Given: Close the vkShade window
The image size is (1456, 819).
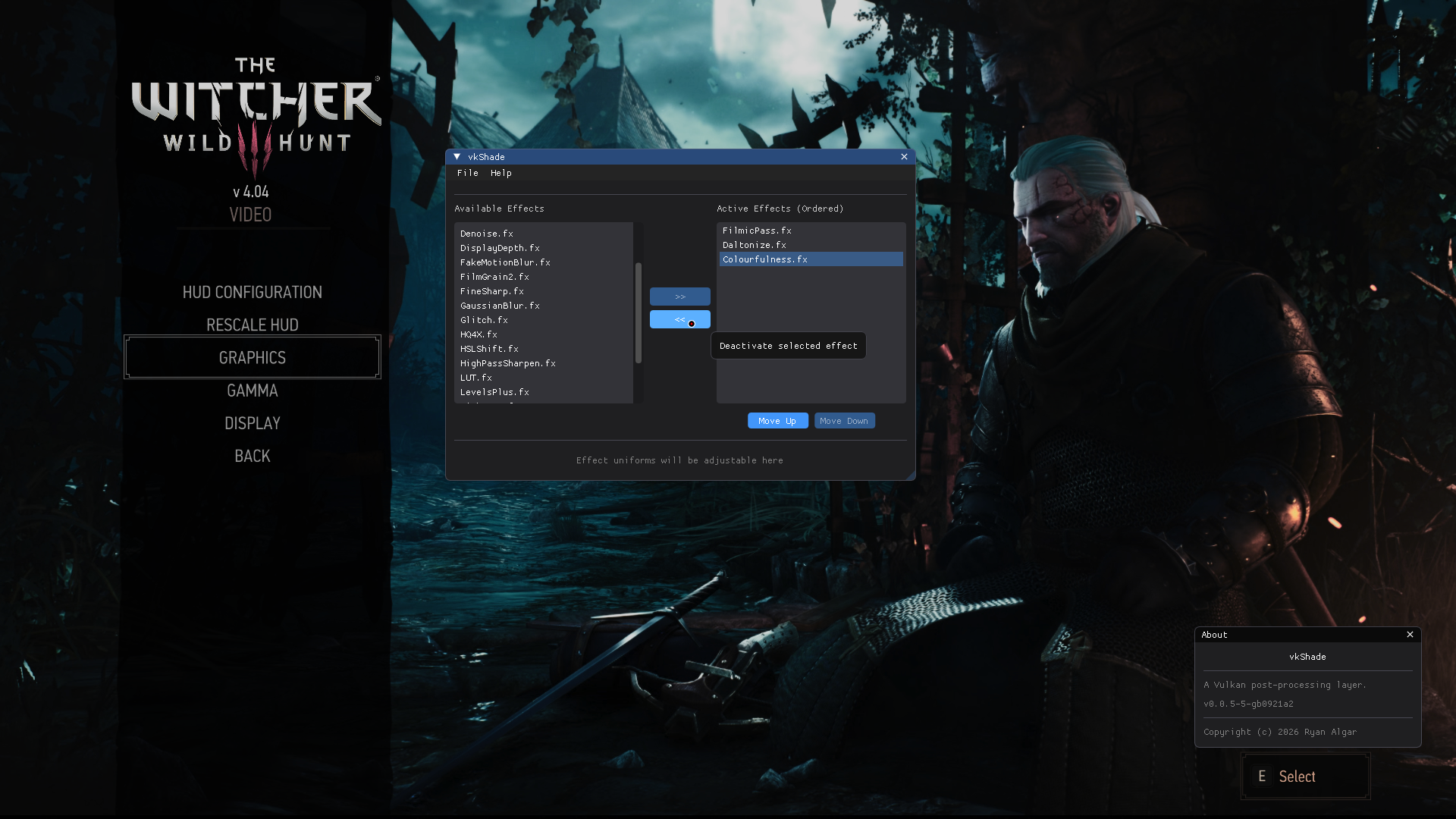Looking at the screenshot, I should click(x=904, y=157).
